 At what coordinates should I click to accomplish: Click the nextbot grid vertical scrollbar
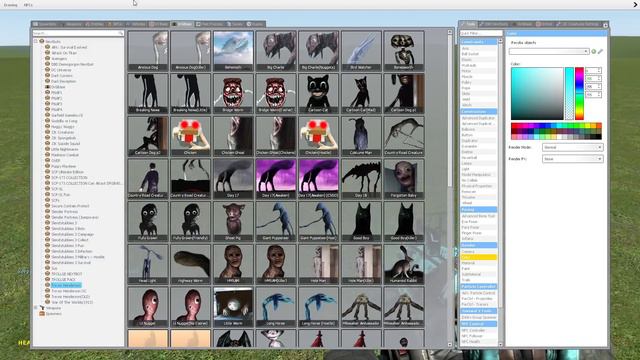coord(450,188)
